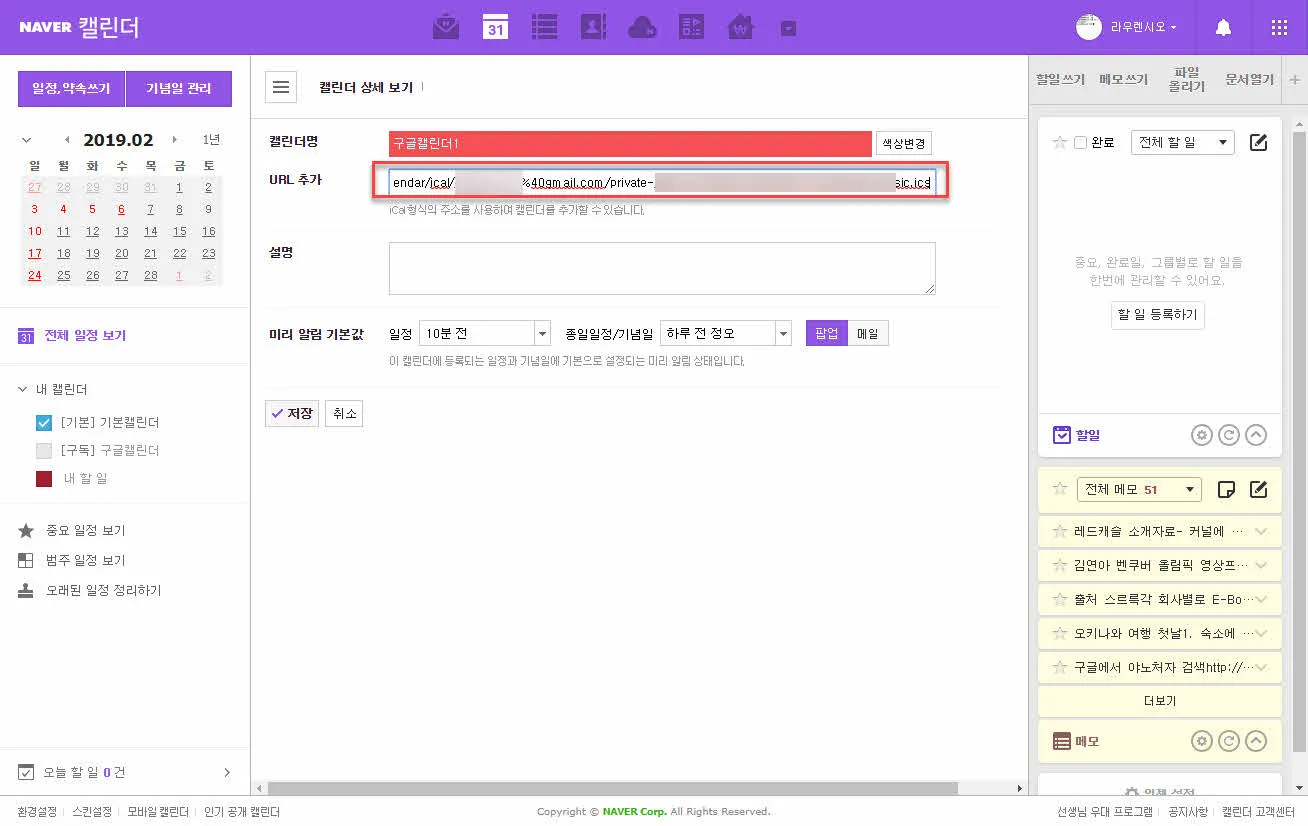Go to next month in mini calendar
The width and height of the screenshot is (1308, 826).
click(x=175, y=140)
